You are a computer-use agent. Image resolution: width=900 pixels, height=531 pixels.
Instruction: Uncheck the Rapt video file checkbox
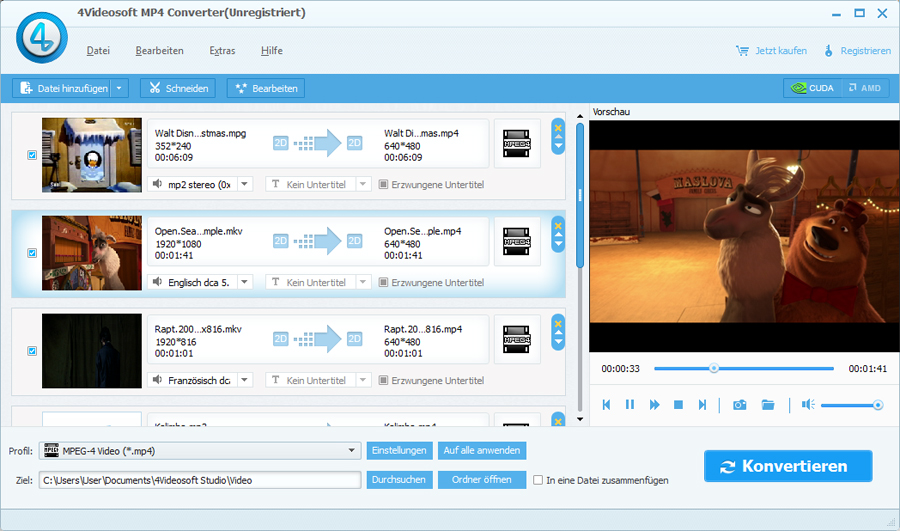point(32,351)
